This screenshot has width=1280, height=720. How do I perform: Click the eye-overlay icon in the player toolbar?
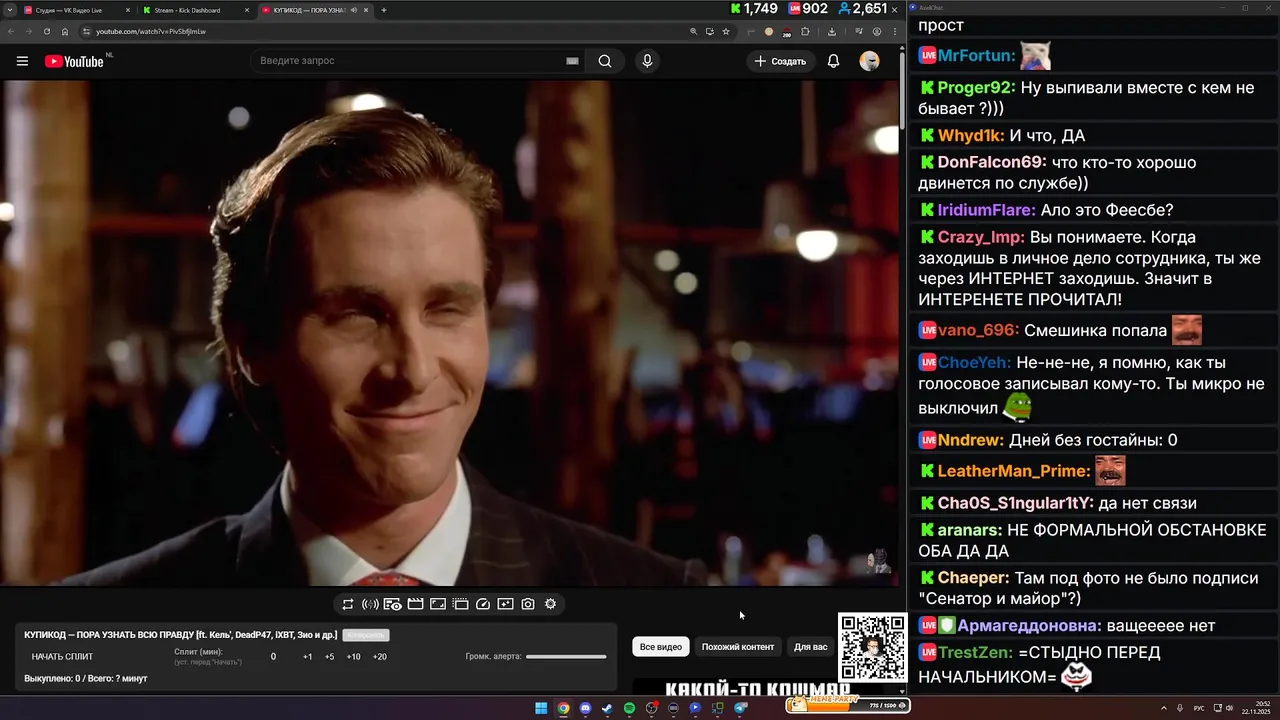click(x=392, y=604)
